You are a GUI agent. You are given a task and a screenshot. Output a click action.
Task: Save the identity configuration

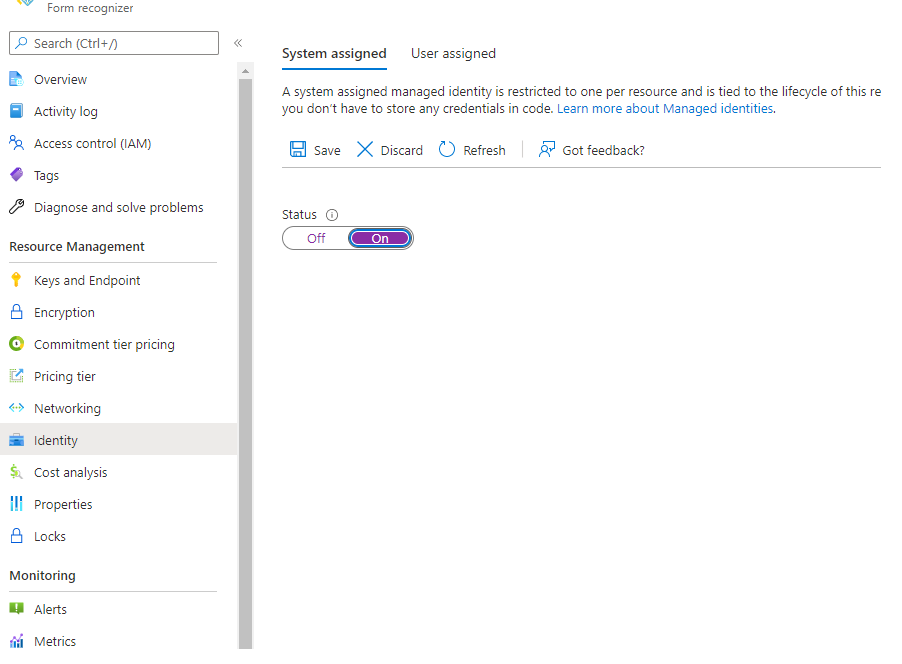pos(315,150)
